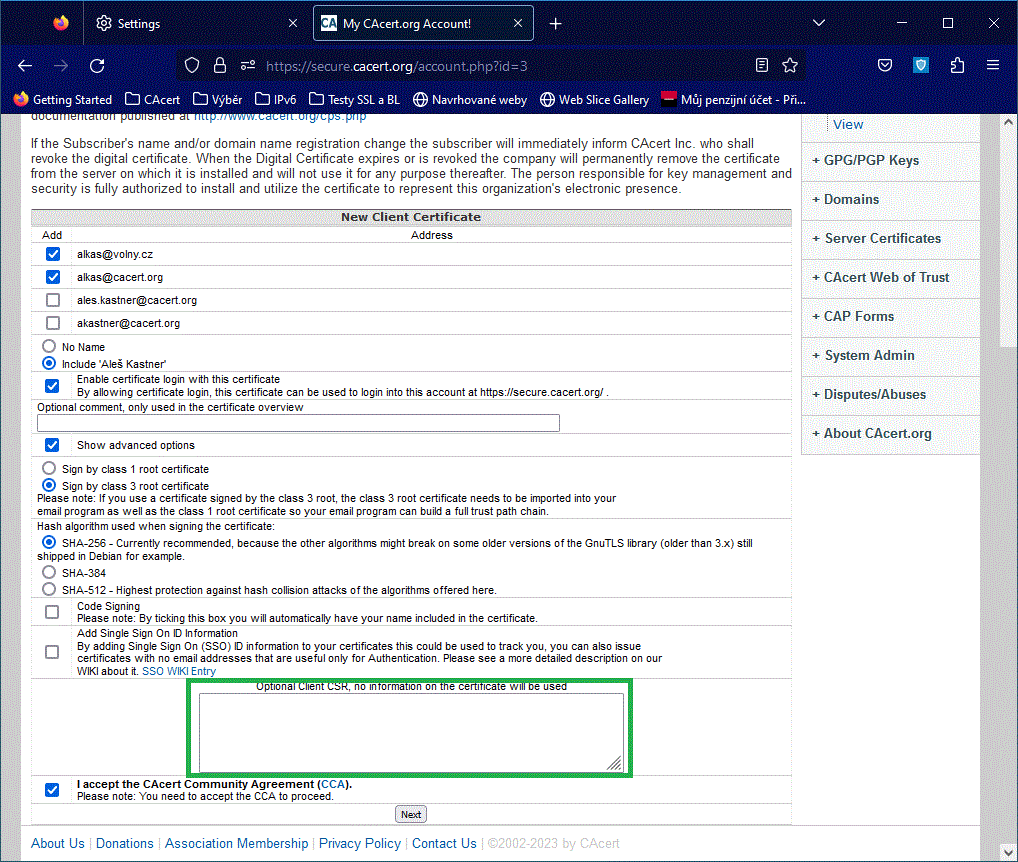The image size is (1018, 862).
Task: Open a new tab with plus icon
Action: pos(556,24)
